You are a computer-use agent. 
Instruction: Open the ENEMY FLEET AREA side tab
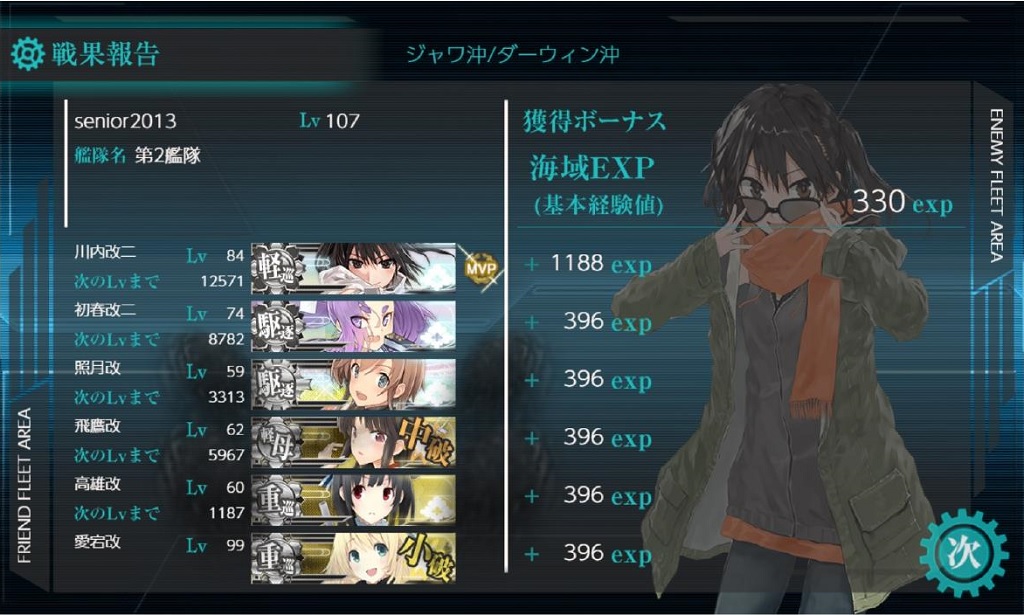point(996,185)
